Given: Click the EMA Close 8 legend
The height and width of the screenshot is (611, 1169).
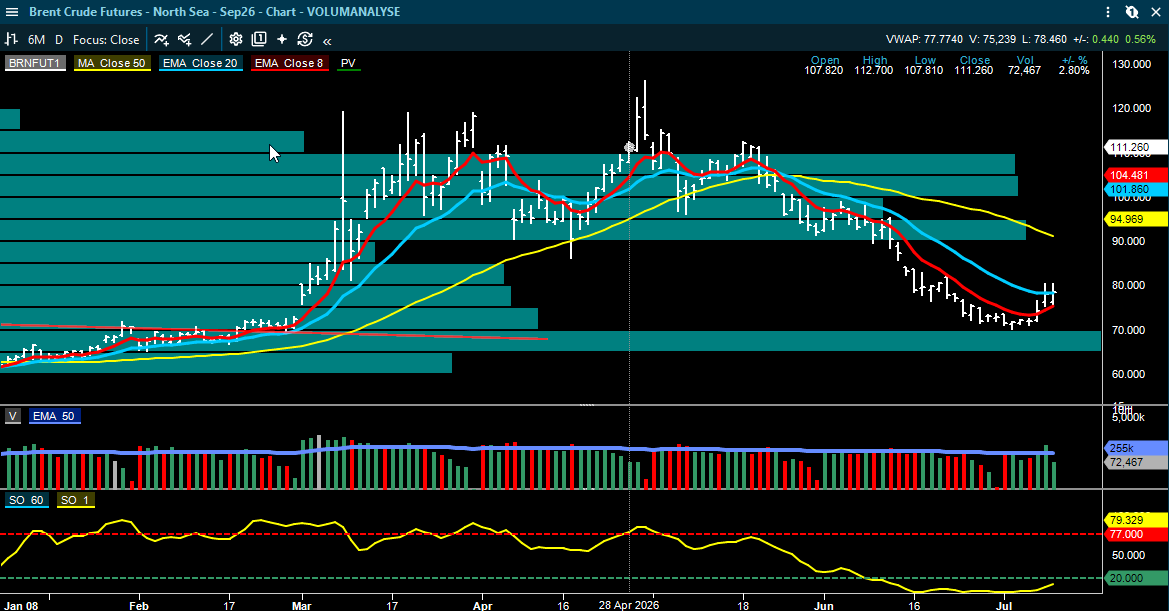Looking at the screenshot, I should [289, 63].
